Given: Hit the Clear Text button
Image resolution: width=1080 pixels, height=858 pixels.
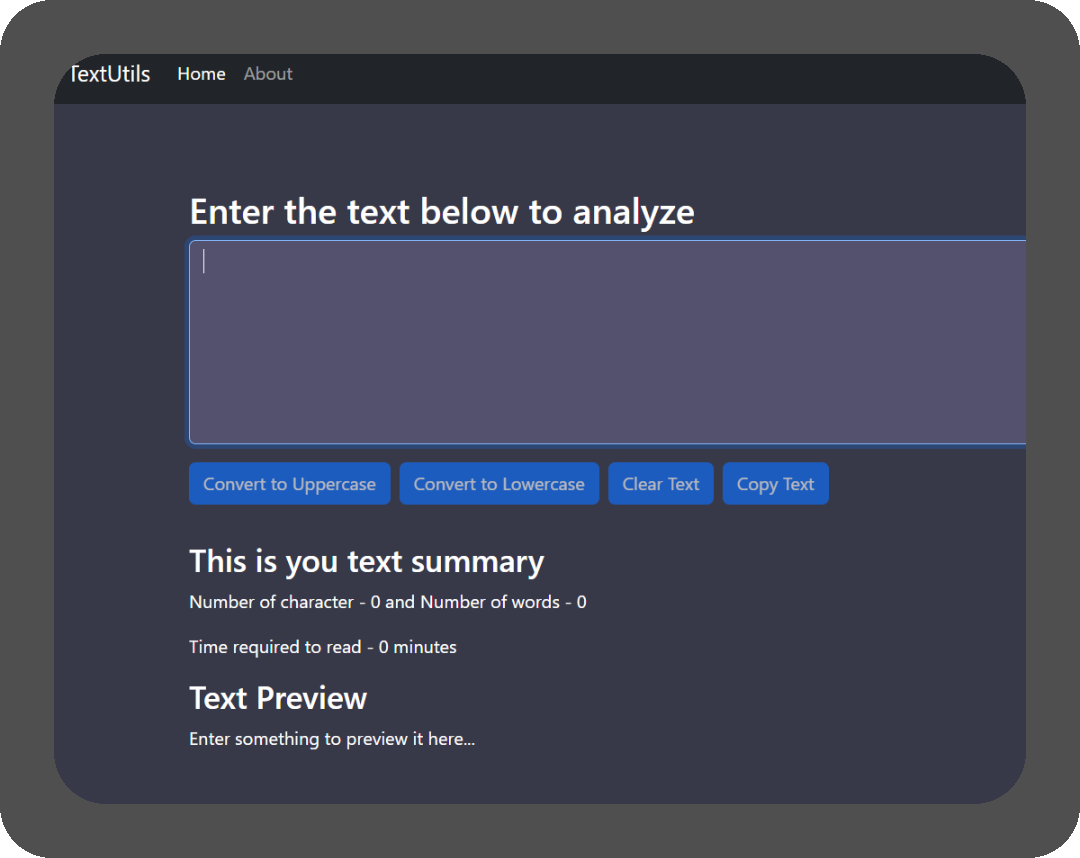Looking at the screenshot, I should 660,484.
